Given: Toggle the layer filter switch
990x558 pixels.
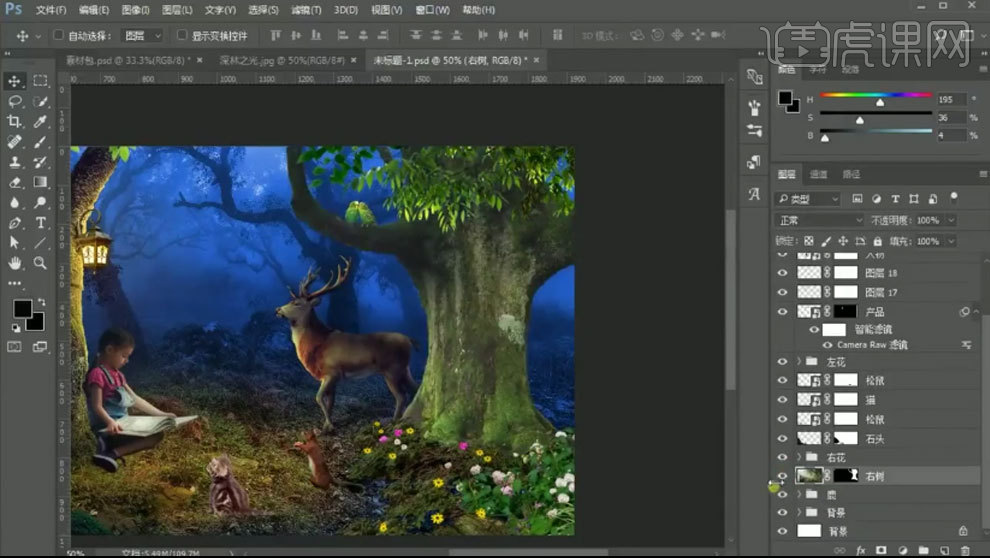Looking at the screenshot, I should tap(954, 198).
